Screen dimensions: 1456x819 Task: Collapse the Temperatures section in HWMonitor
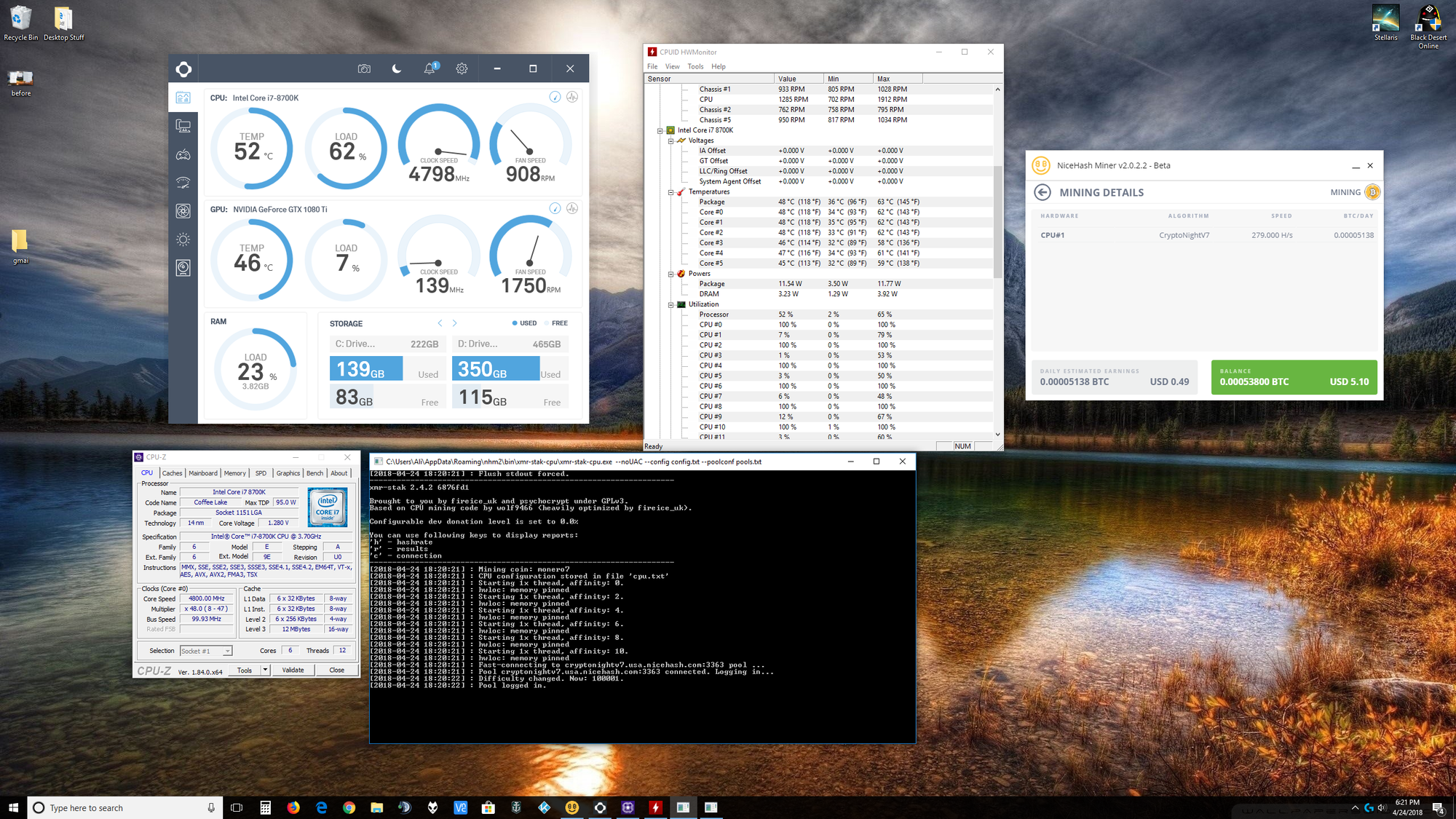coord(671,191)
